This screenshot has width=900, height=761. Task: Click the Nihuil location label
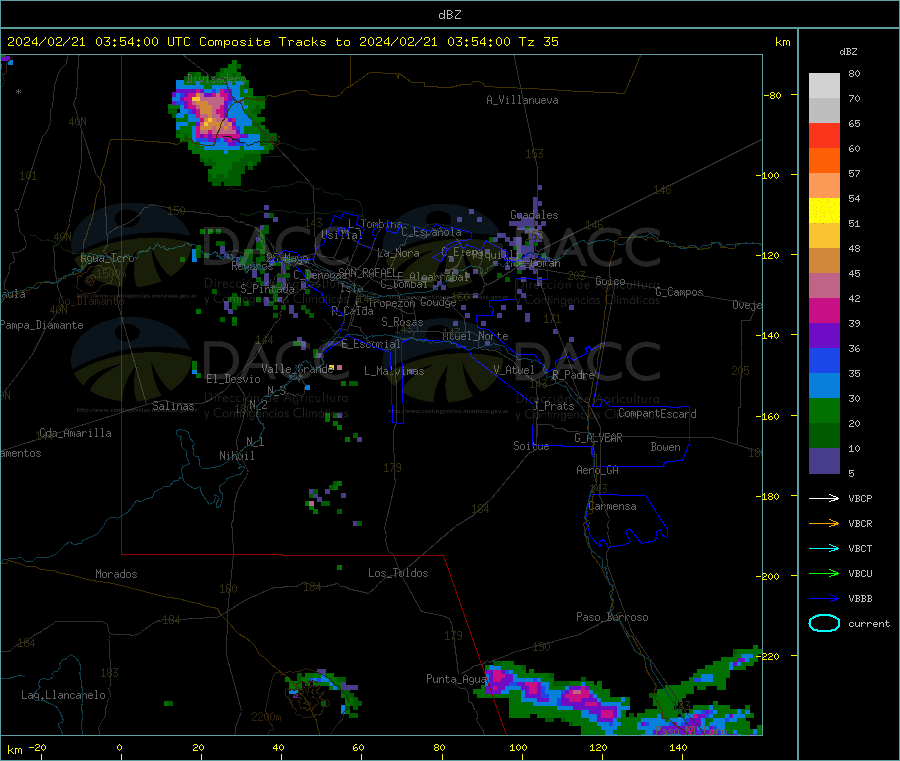tap(236, 456)
